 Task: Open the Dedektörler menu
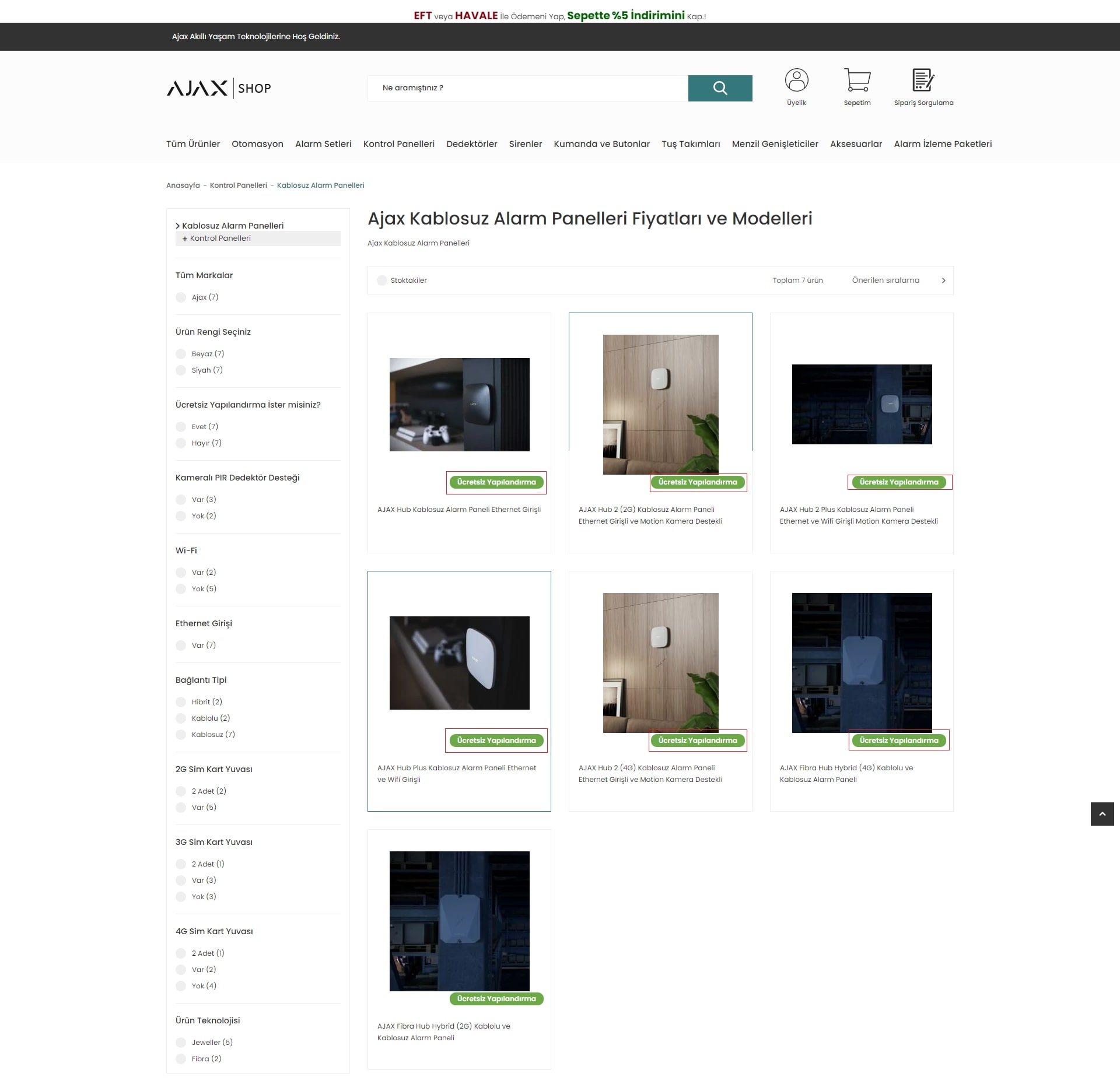pyautogui.click(x=472, y=144)
